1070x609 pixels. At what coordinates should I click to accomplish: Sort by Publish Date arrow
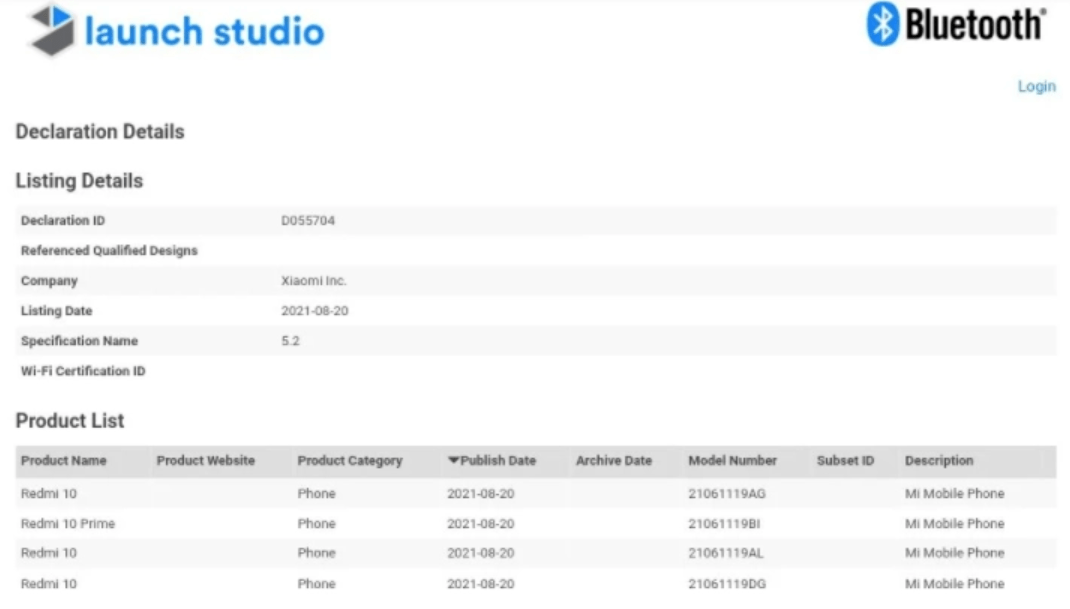[x=453, y=460]
